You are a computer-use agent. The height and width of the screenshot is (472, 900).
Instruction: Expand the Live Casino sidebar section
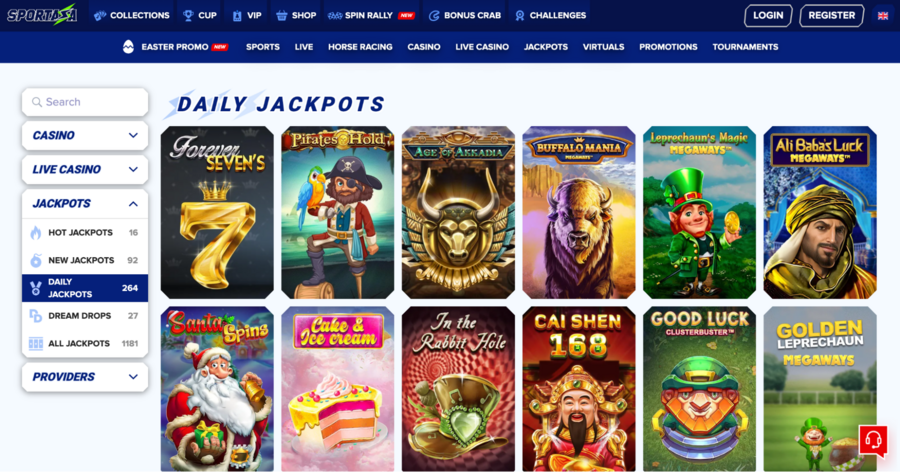click(85, 169)
